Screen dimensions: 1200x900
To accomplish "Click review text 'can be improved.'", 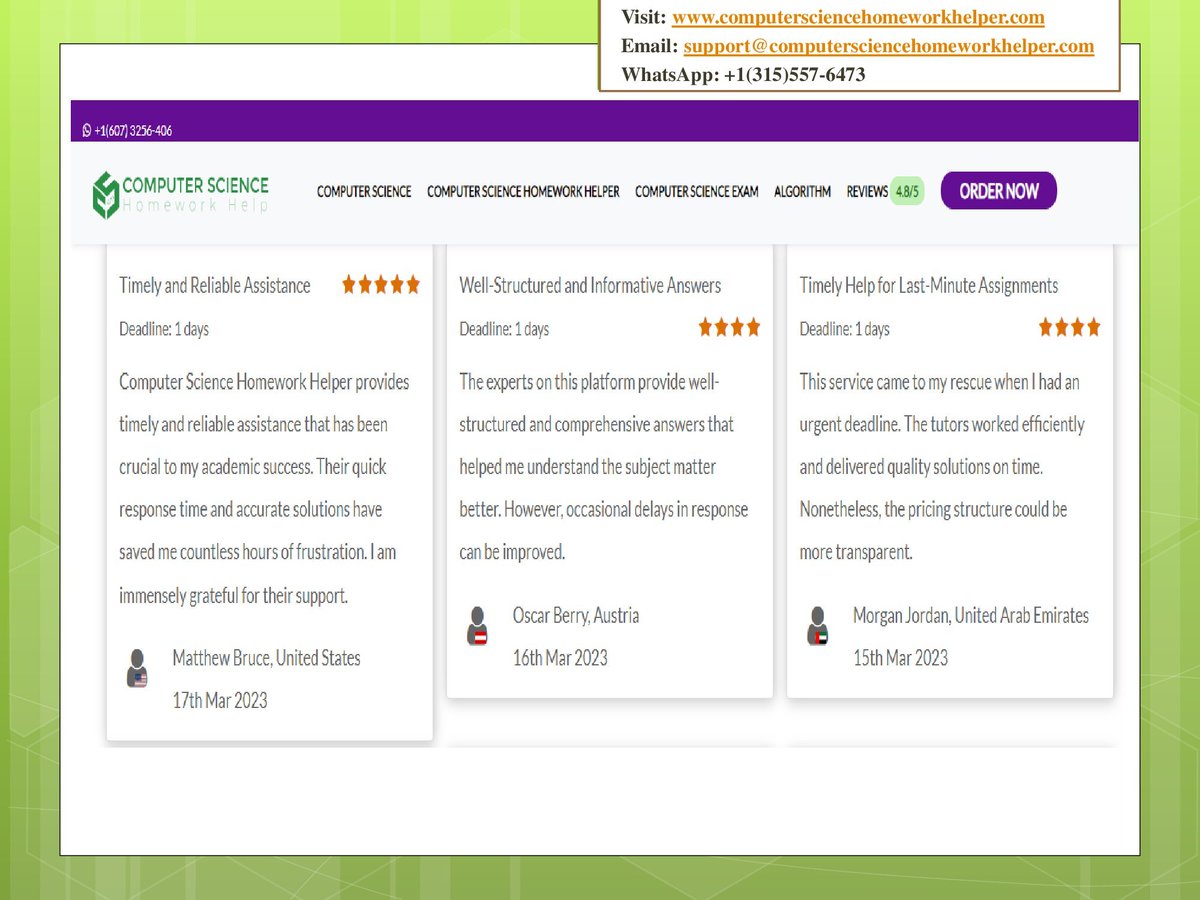I will click(x=512, y=552).
